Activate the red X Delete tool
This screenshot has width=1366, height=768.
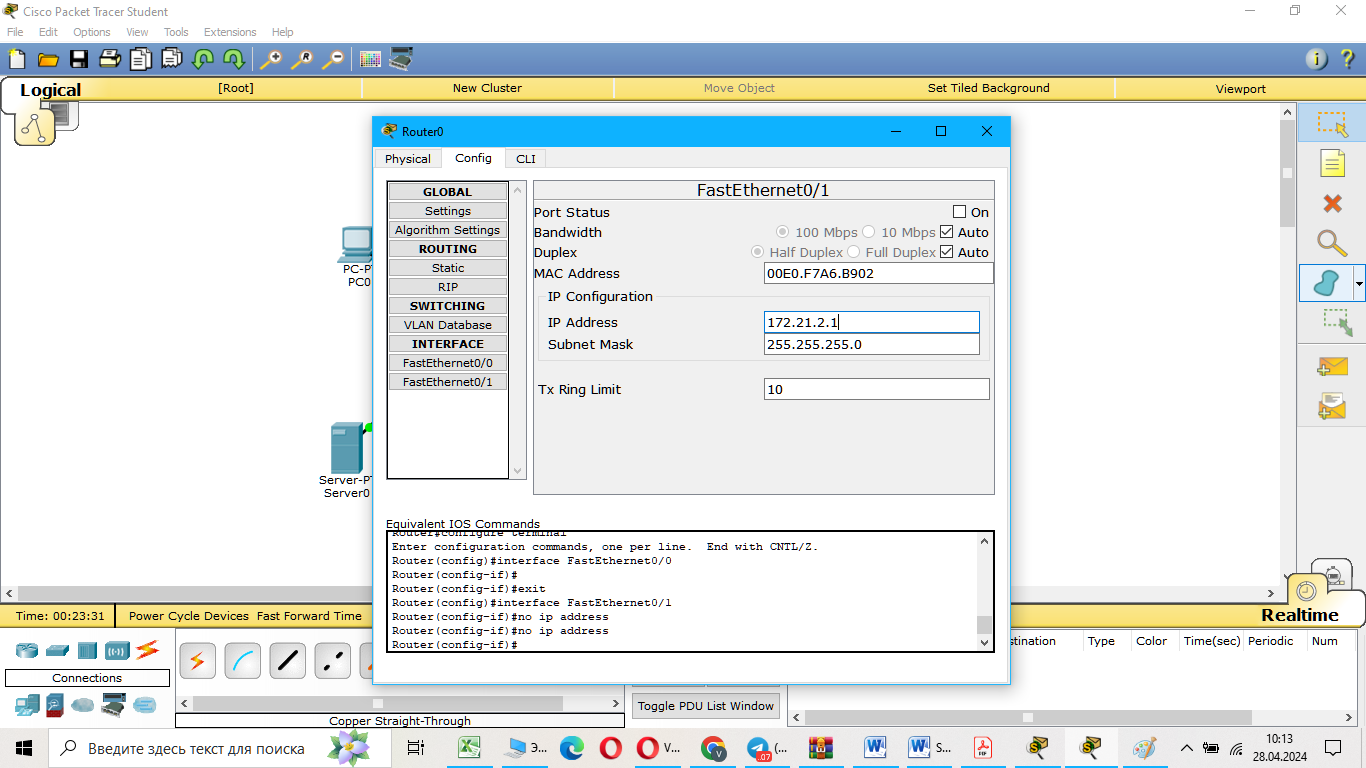coord(1332,203)
